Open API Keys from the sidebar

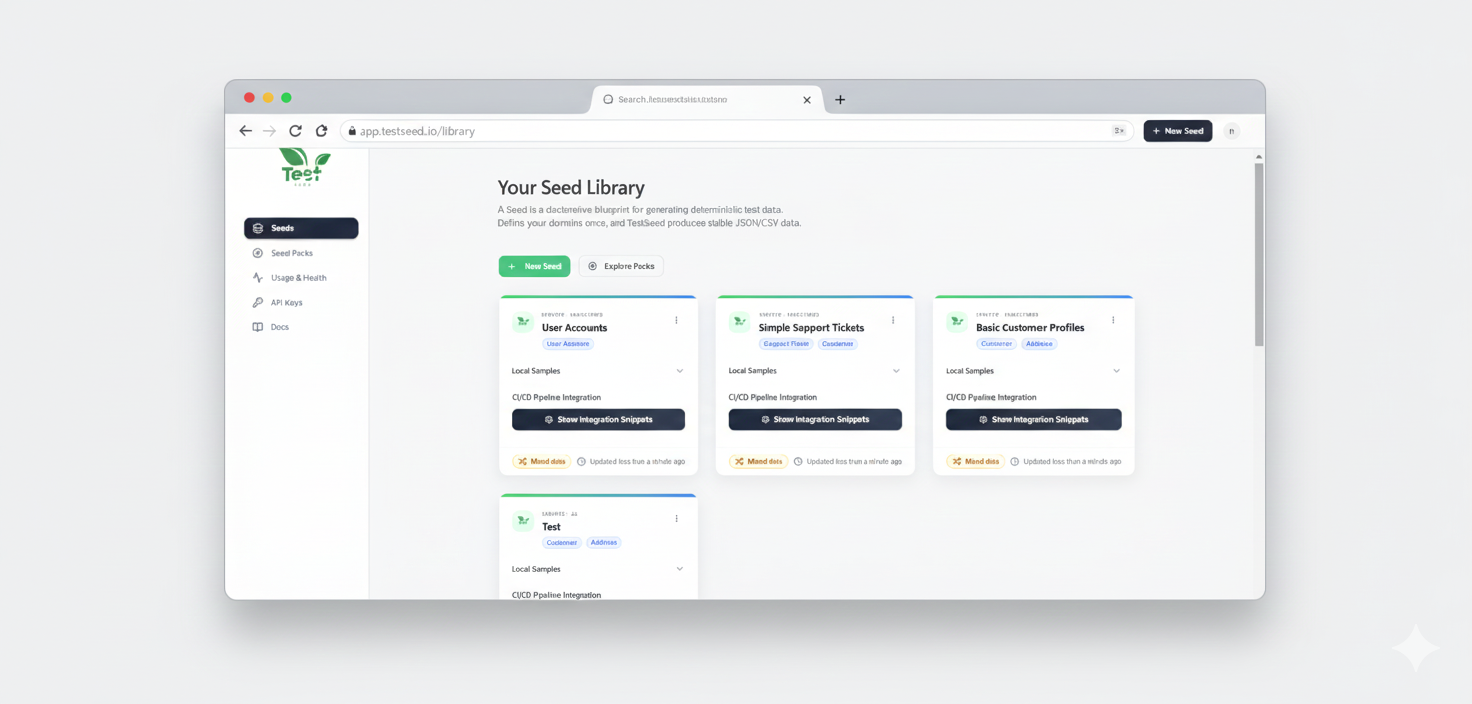tap(286, 302)
